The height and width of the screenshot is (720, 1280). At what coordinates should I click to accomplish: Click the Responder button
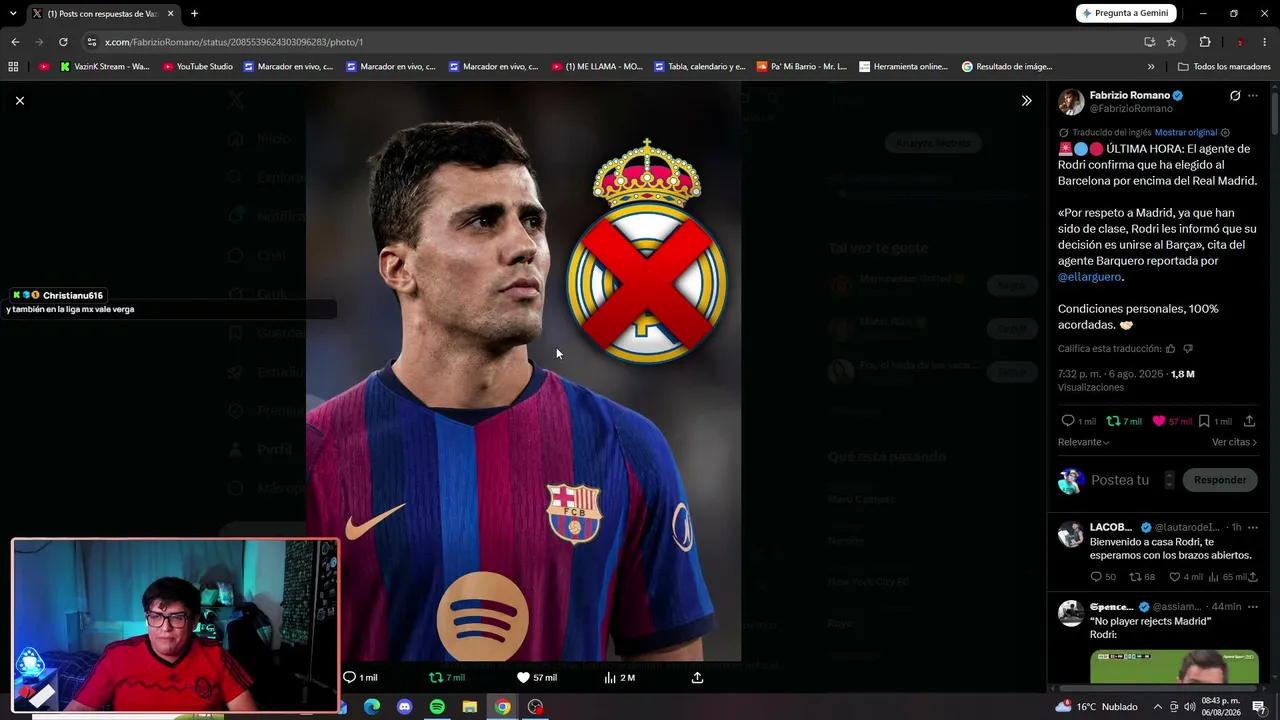(1220, 480)
